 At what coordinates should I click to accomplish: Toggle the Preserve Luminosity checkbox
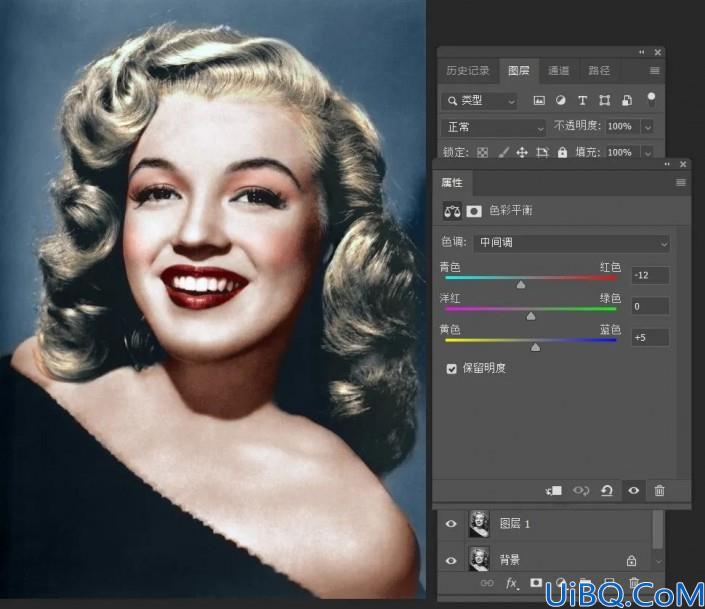point(451,369)
